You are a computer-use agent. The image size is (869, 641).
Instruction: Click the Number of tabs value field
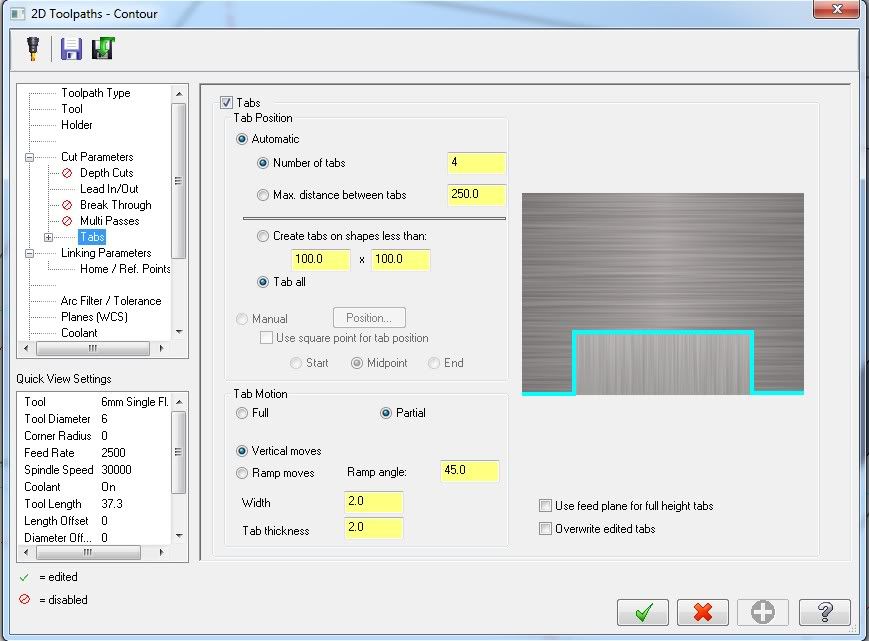pos(476,163)
